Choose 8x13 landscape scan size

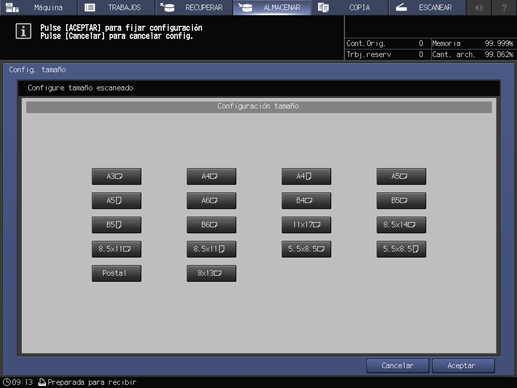[211, 273]
